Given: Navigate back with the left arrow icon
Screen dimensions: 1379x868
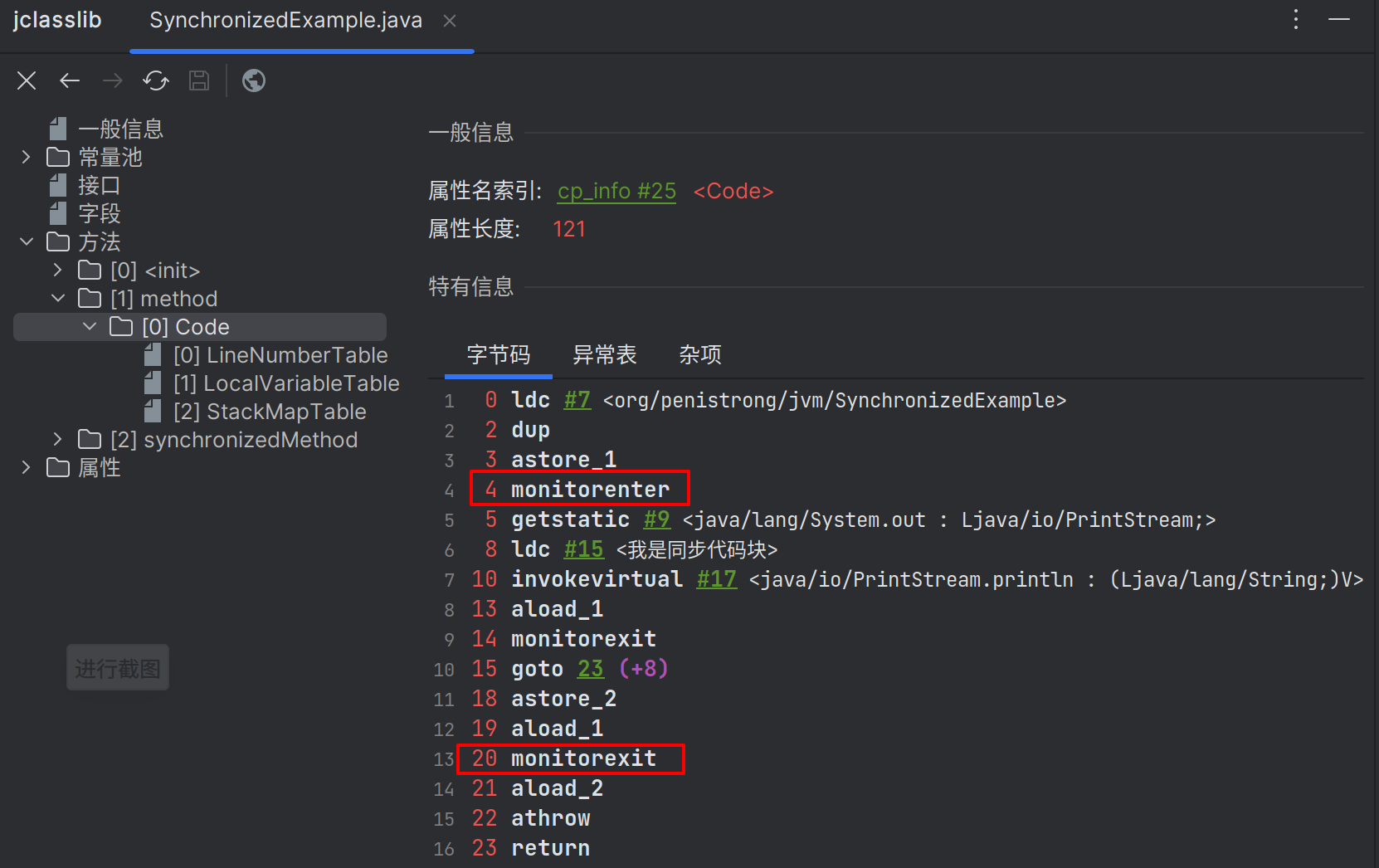Looking at the screenshot, I should 70,80.
